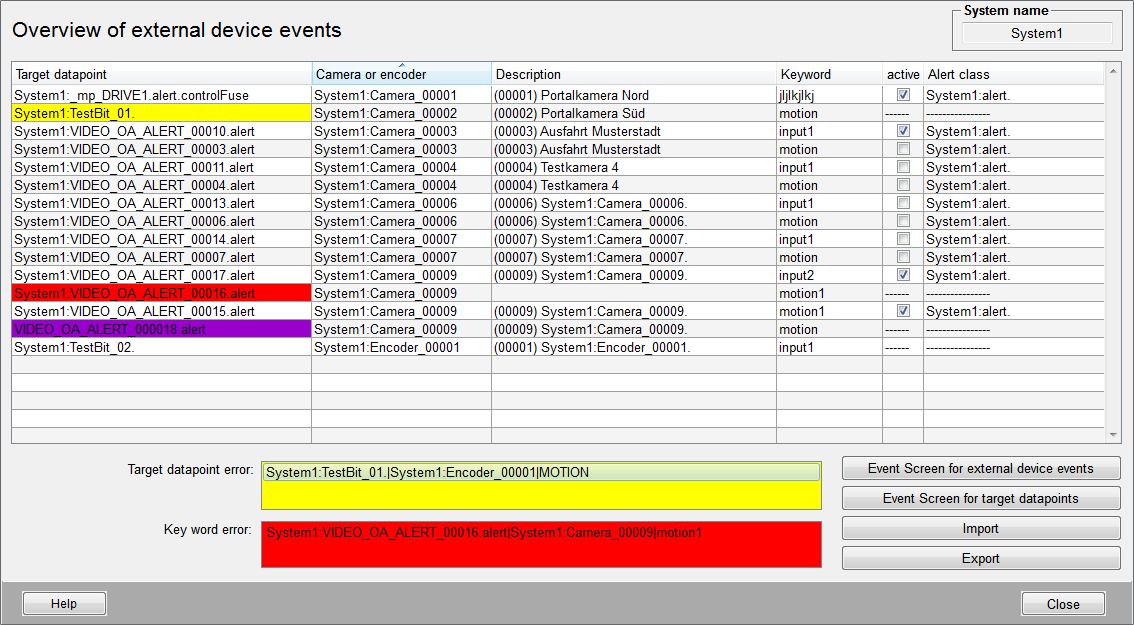Sort by Camera or encoder column header

point(401,75)
